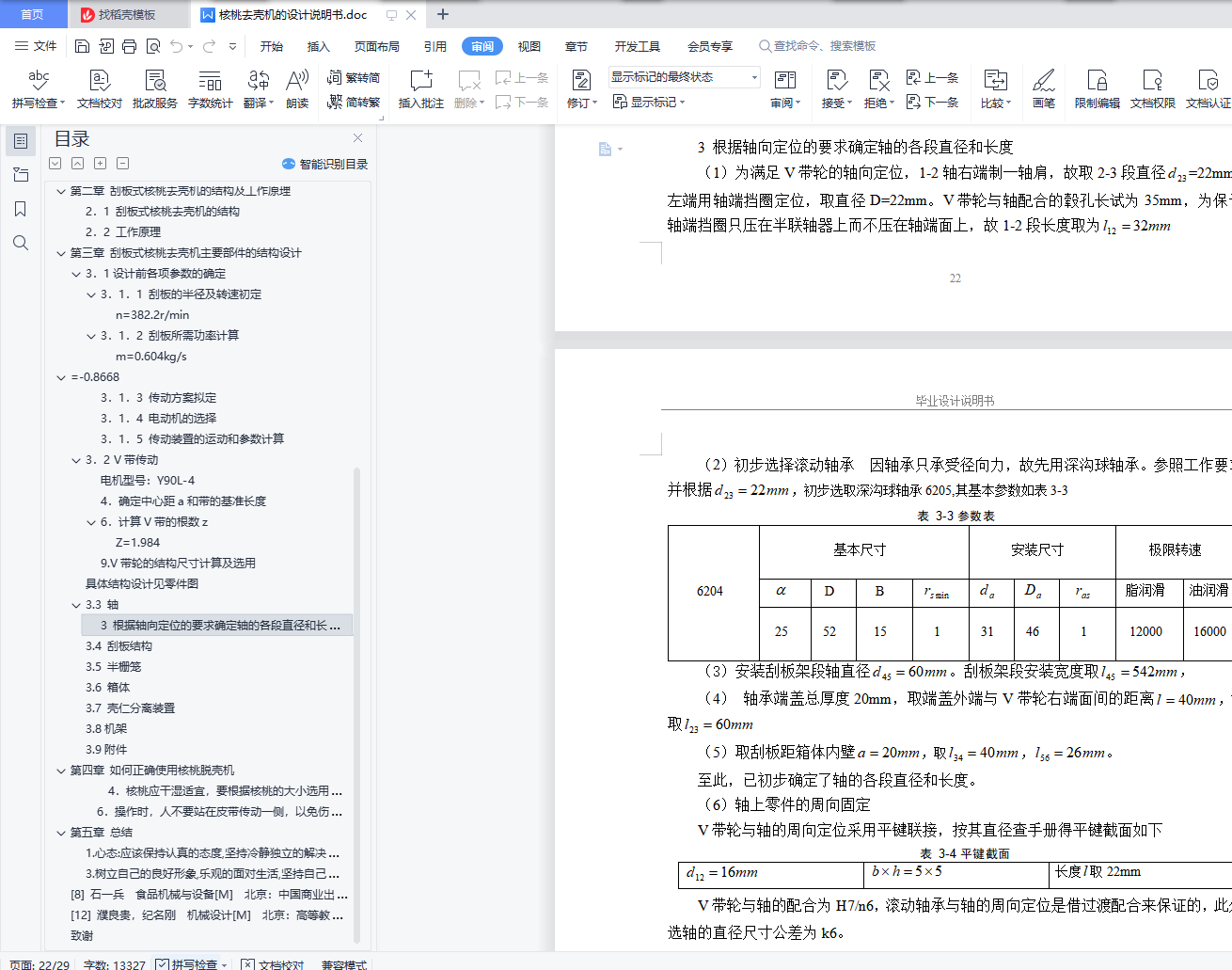
Task: Start 朗读 read aloud
Action: (297, 89)
